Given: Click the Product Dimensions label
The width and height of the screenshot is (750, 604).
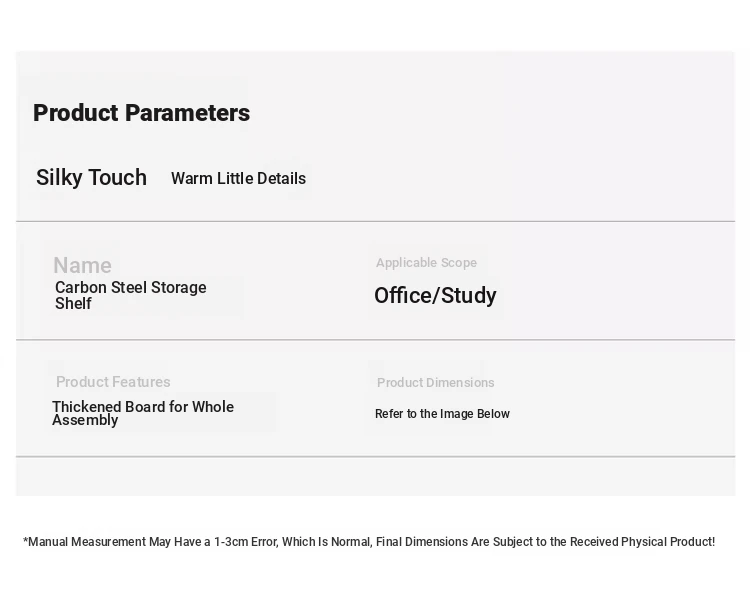Looking at the screenshot, I should tap(435, 383).
